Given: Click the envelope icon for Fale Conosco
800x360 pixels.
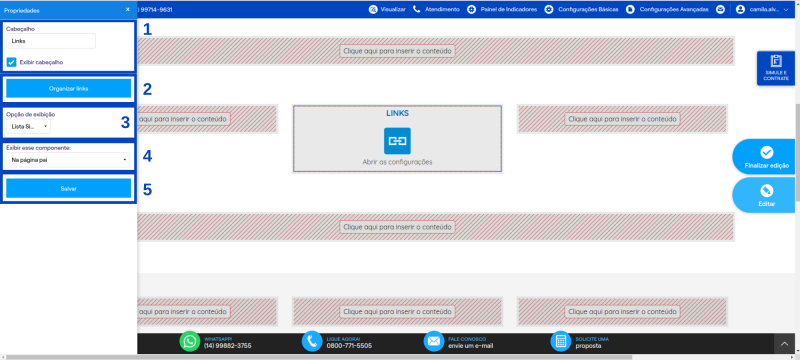Looking at the screenshot, I should click(x=434, y=341).
